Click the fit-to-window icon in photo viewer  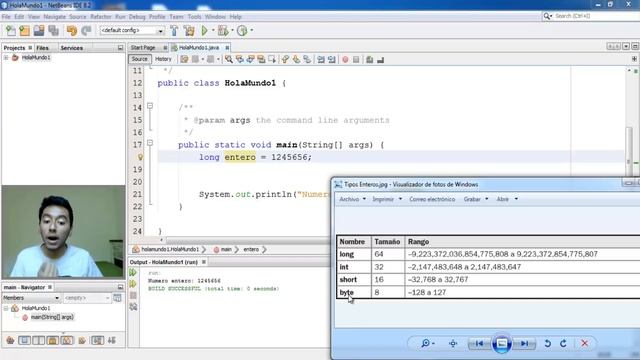453,344
